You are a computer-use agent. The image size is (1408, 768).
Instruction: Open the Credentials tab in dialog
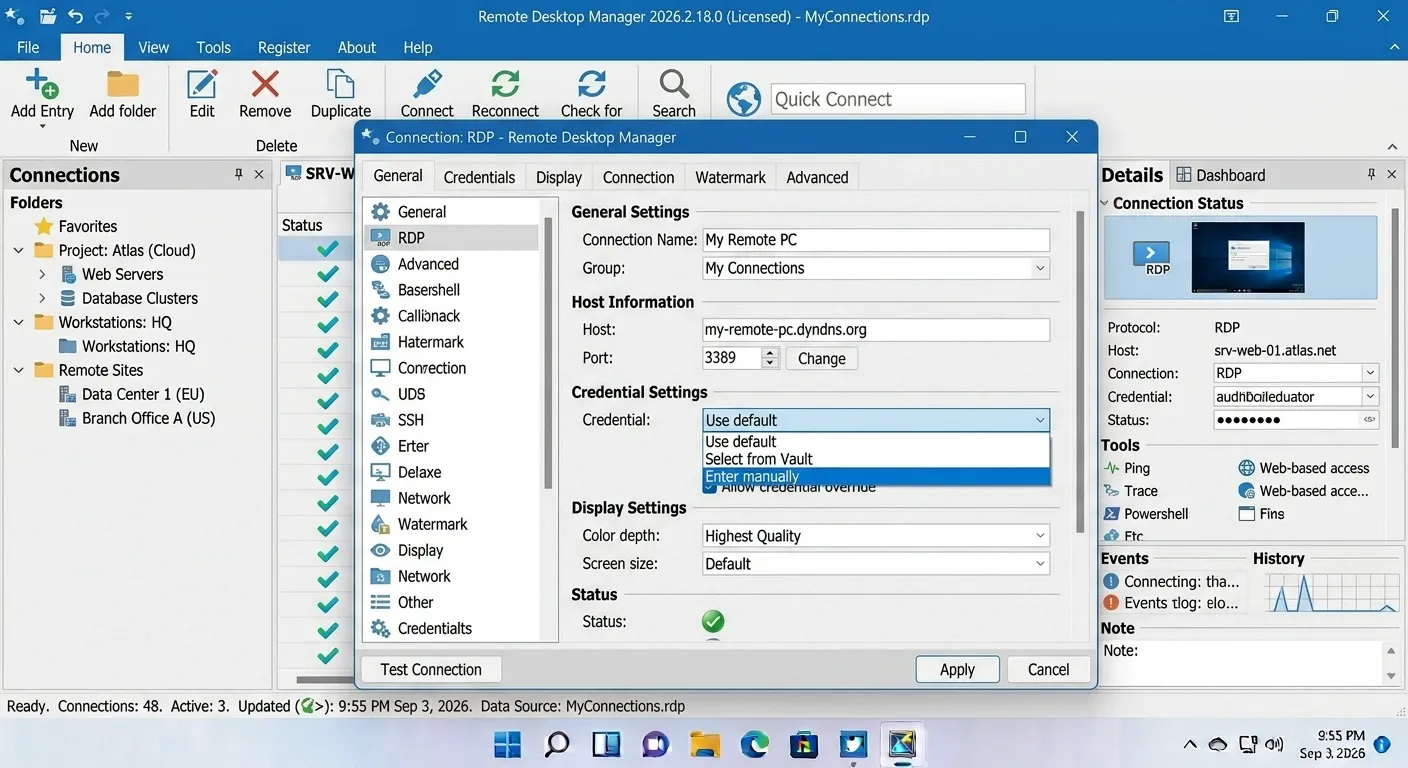pos(479,177)
